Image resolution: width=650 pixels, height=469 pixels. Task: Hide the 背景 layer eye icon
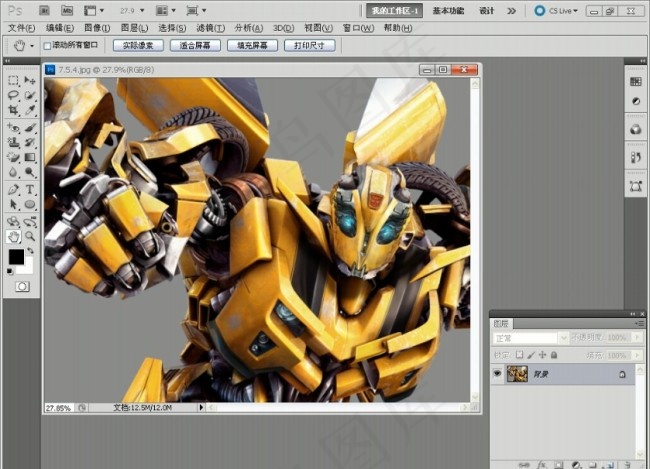pyautogui.click(x=497, y=374)
